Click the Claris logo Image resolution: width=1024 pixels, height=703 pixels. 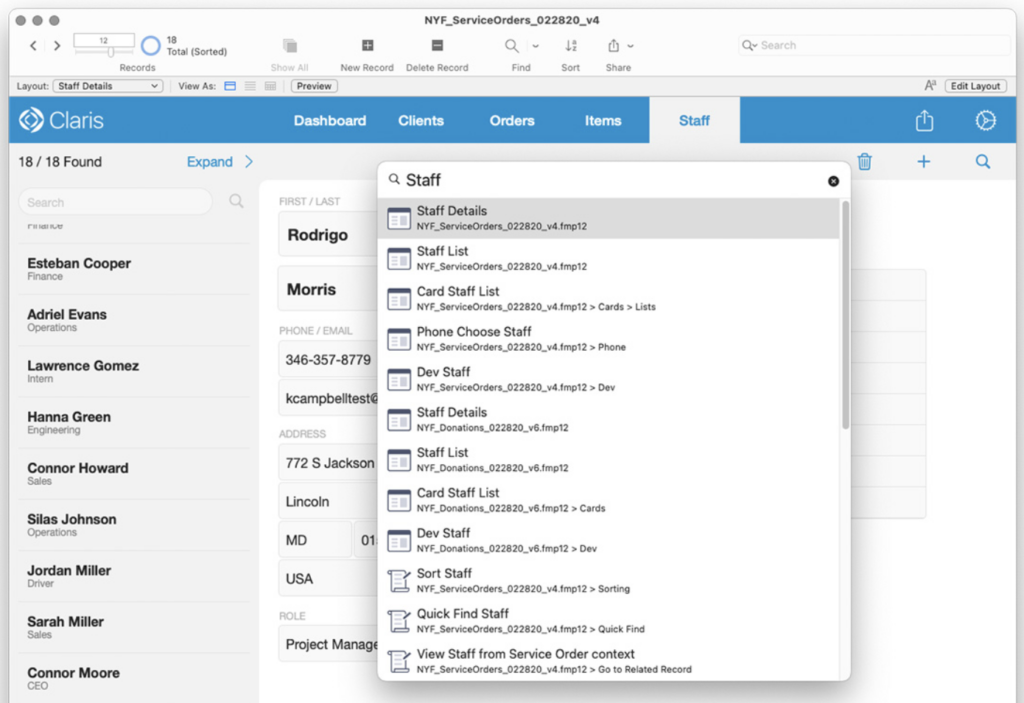click(61, 120)
